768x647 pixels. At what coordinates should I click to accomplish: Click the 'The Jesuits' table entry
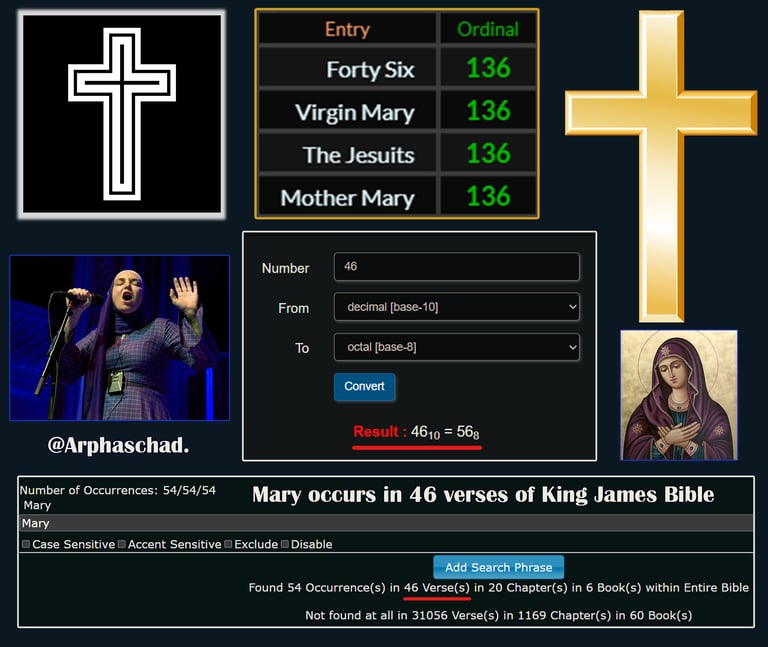(x=359, y=155)
